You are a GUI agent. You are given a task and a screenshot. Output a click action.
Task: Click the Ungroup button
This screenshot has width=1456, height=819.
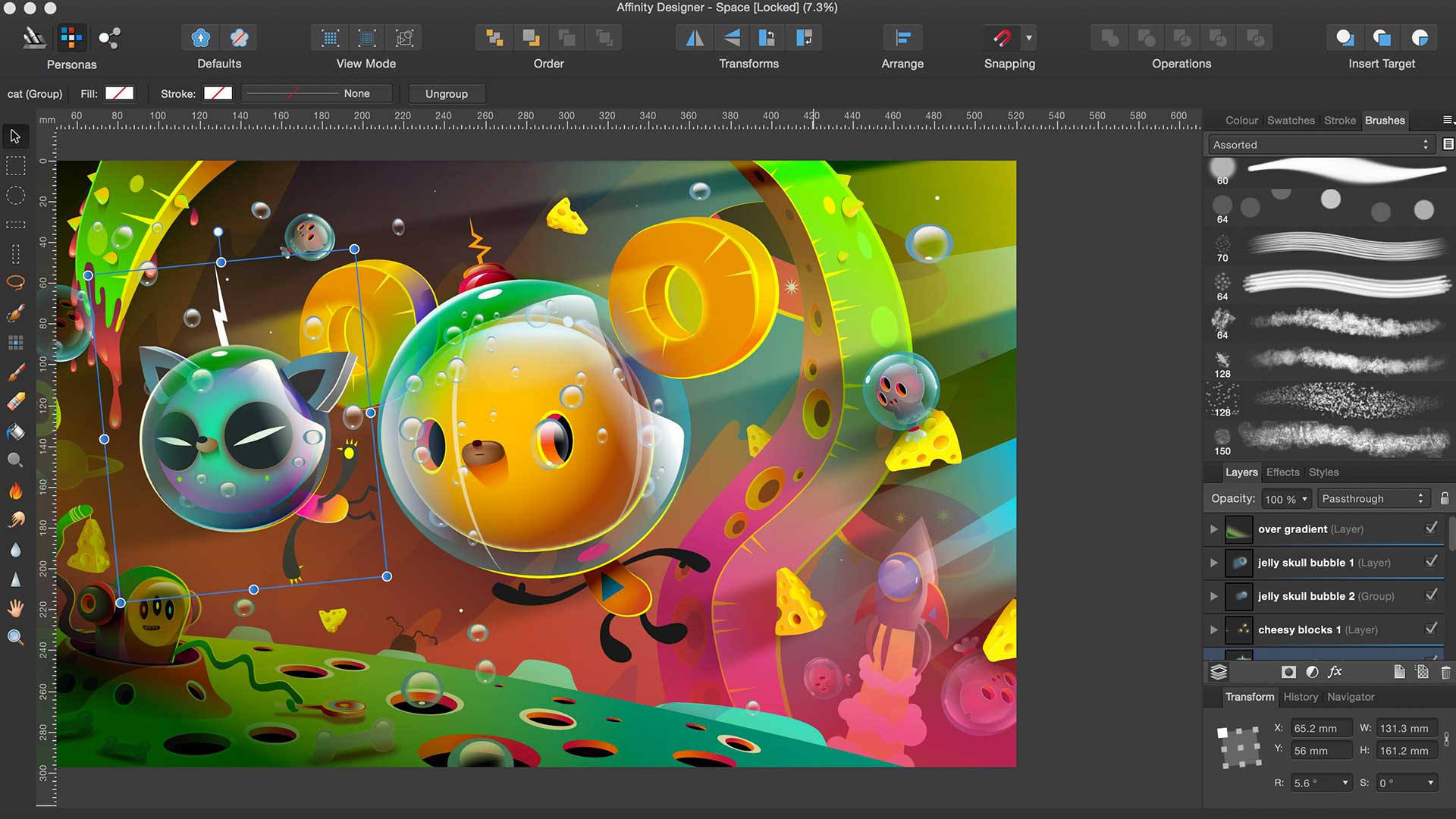click(x=446, y=94)
